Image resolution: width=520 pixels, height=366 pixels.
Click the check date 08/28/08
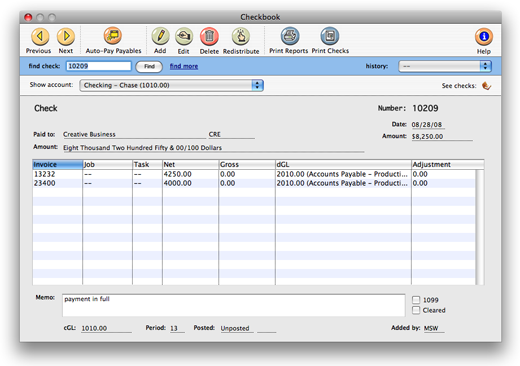427,124
